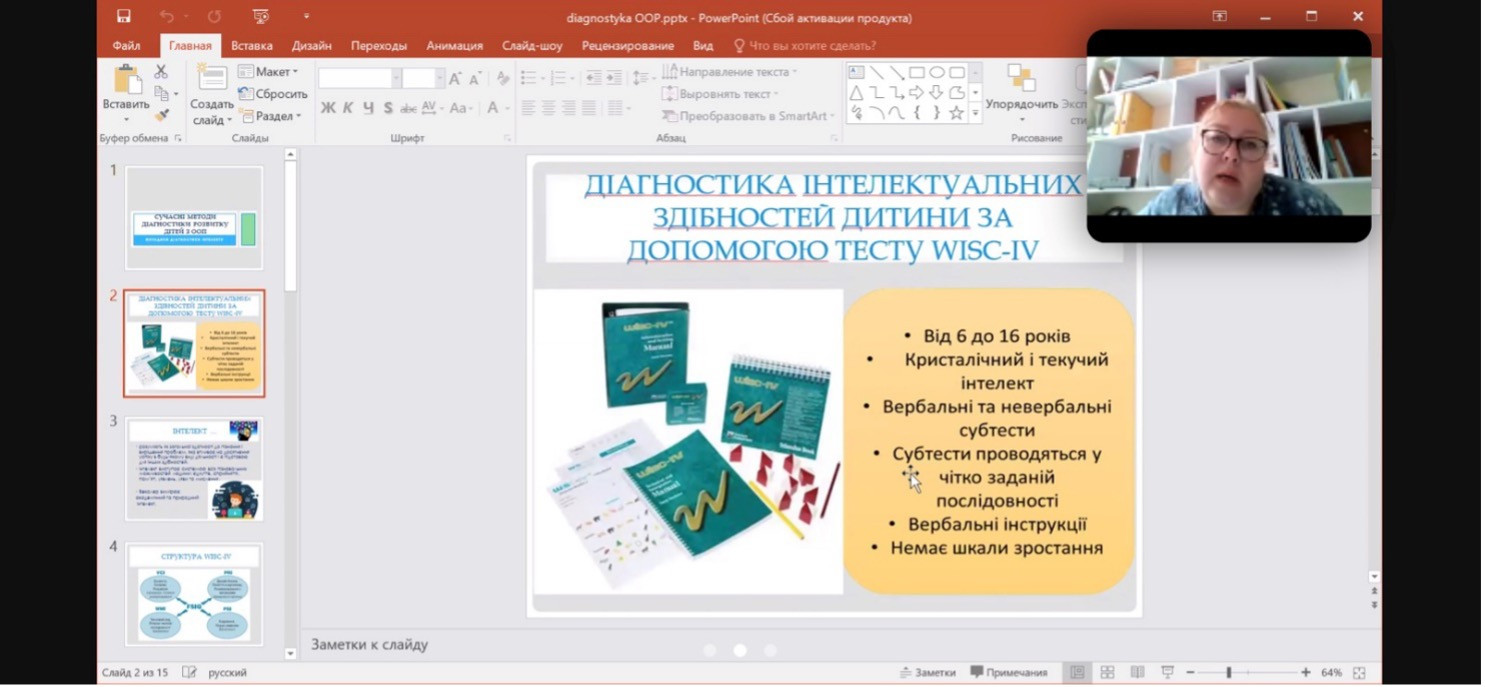Click the Сбросить reset button

point(272,94)
